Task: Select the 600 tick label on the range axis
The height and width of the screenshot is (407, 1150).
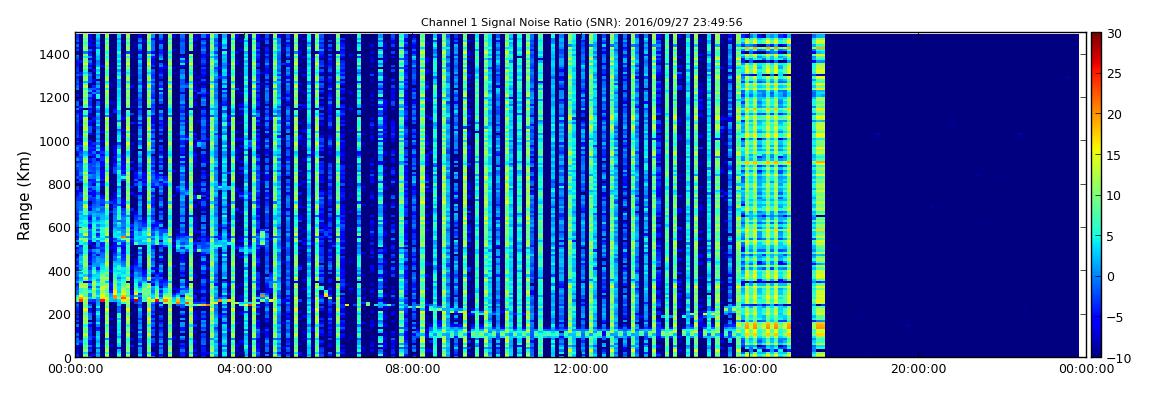Action: [x=59, y=227]
